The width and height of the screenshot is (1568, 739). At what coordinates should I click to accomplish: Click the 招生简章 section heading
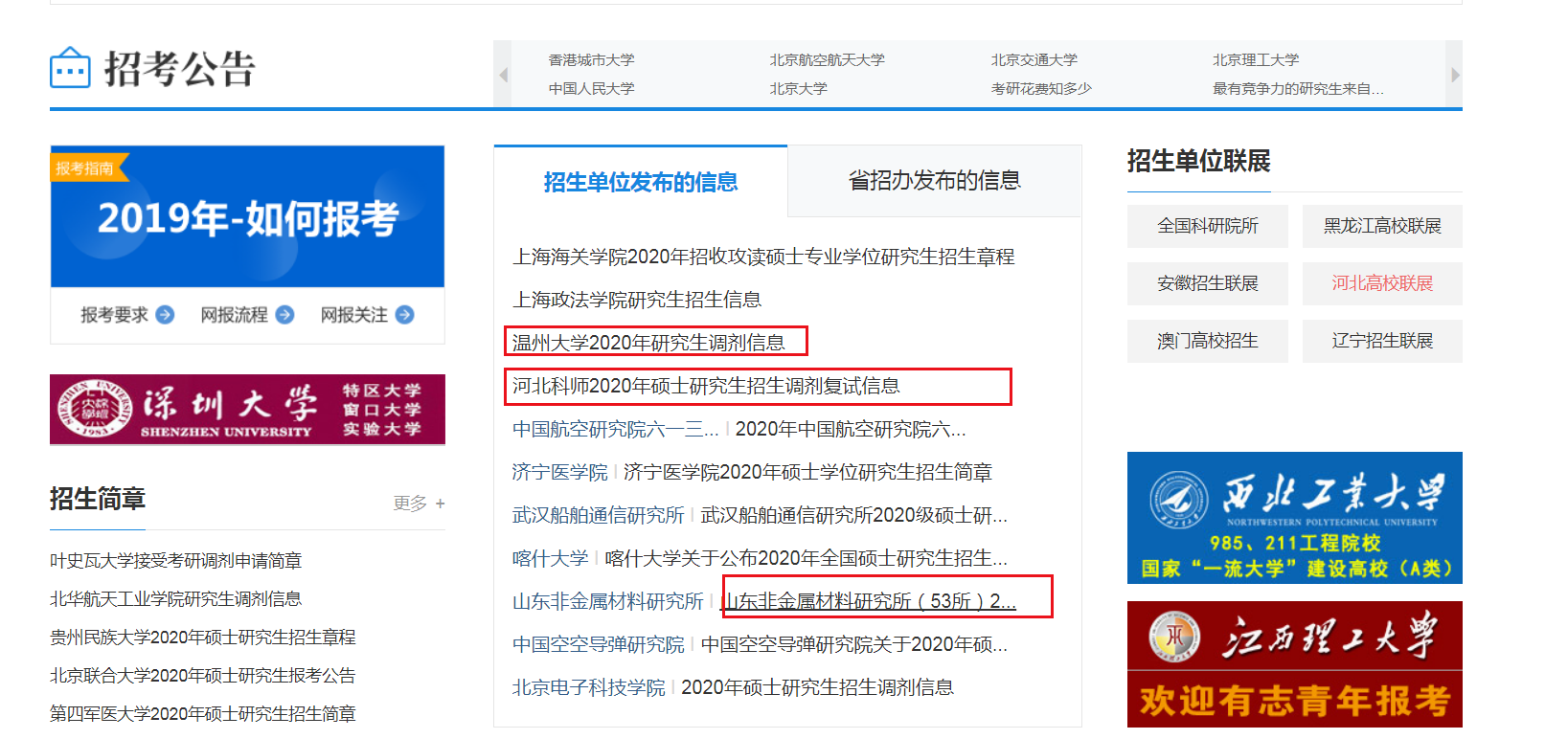(x=98, y=499)
